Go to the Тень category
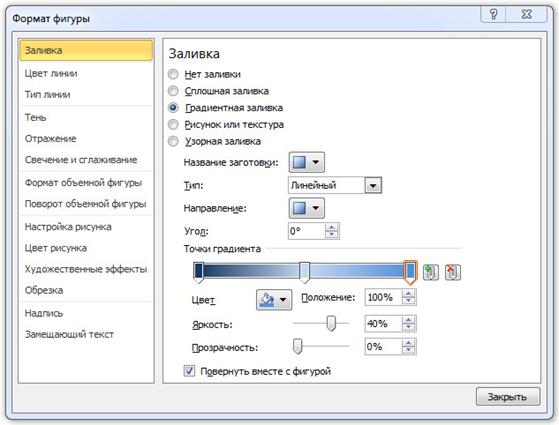Screen dimensions: 559x425 tap(86, 117)
